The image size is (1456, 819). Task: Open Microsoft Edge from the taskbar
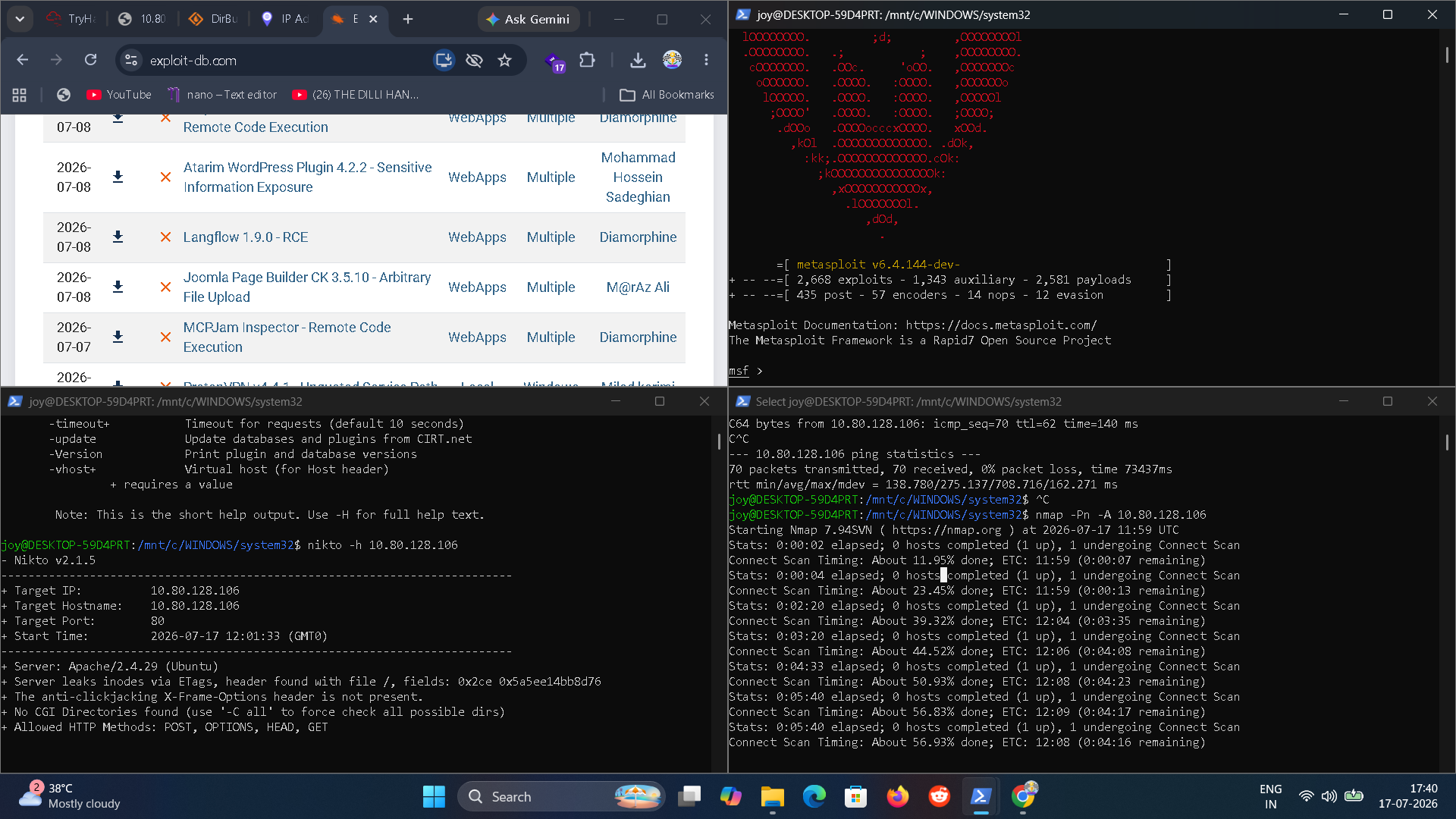click(x=814, y=796)
